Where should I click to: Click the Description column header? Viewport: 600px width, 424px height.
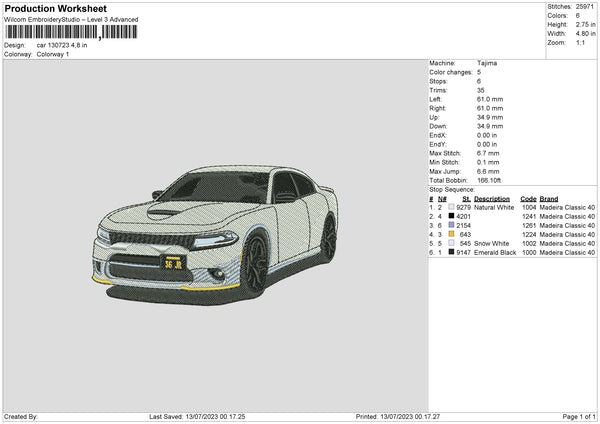(x=493, y=198)
